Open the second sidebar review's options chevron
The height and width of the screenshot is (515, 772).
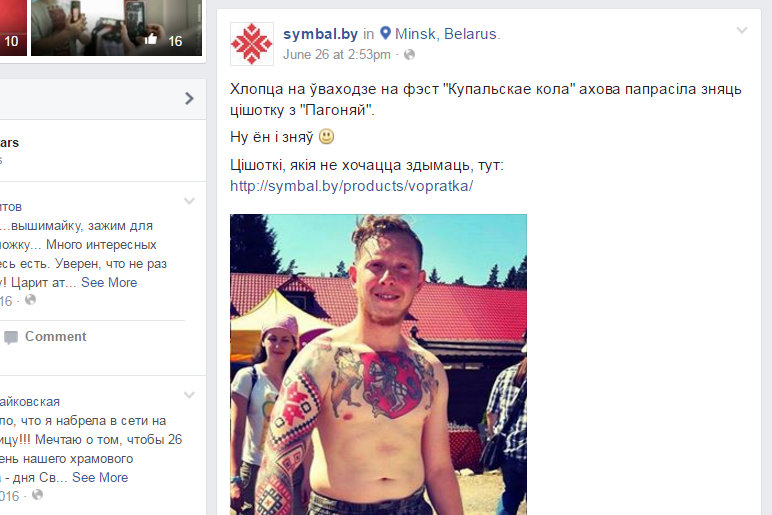pyautogui.click(x=190, y=395)
